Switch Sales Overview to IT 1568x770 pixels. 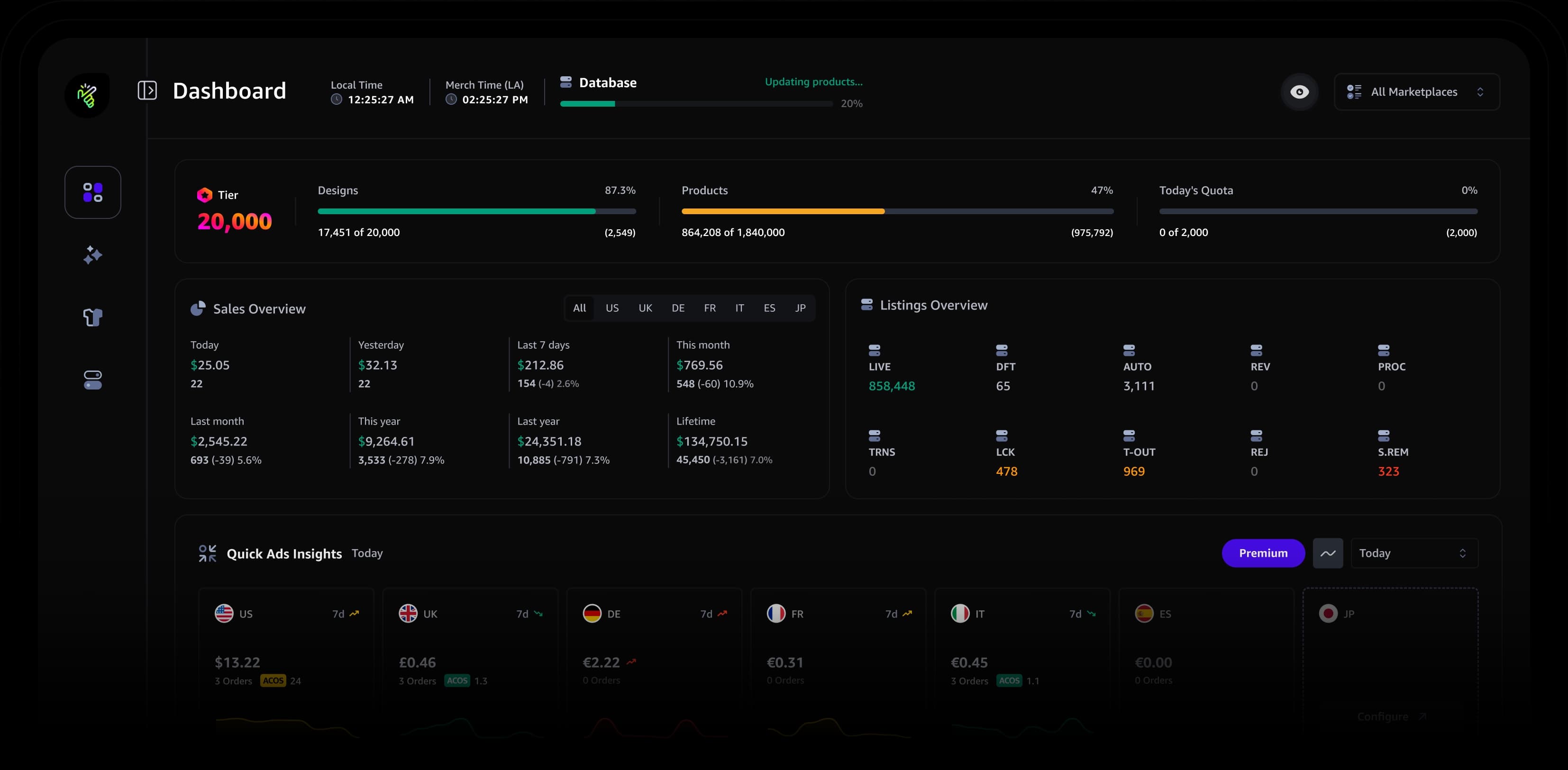[739, 308]
